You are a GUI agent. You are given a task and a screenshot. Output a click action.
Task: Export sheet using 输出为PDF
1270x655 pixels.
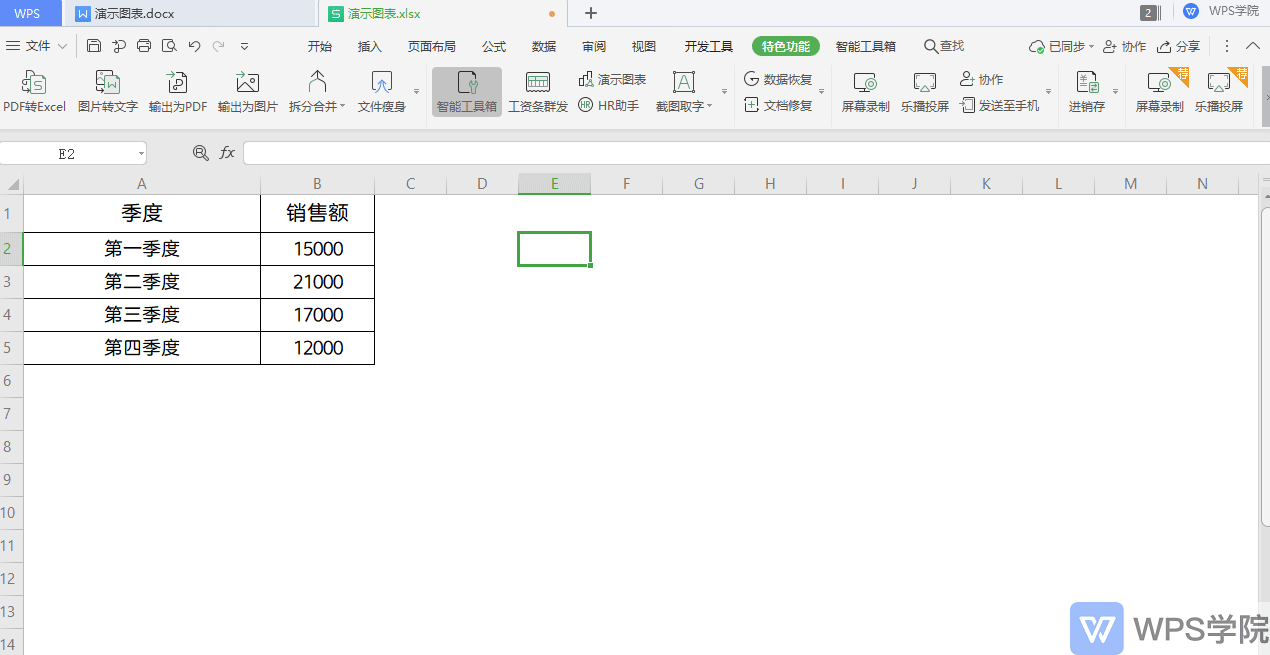tap(177, 92)
